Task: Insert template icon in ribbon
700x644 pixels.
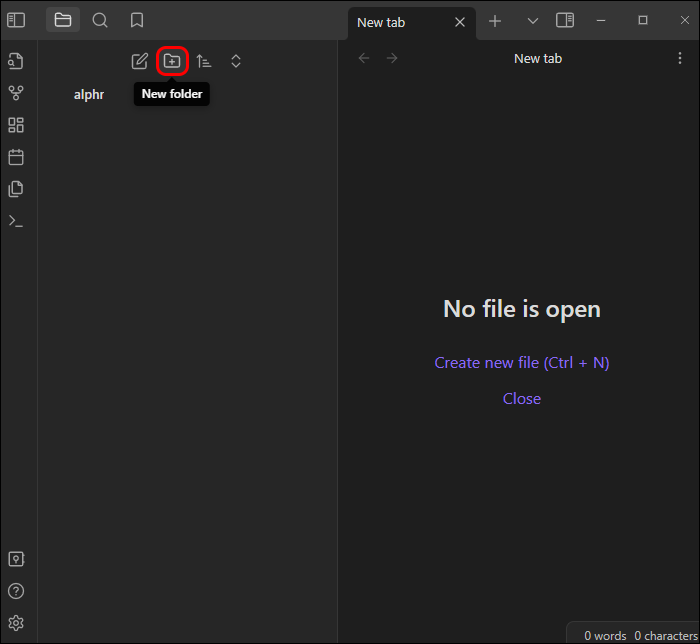Action: point(16,189)
